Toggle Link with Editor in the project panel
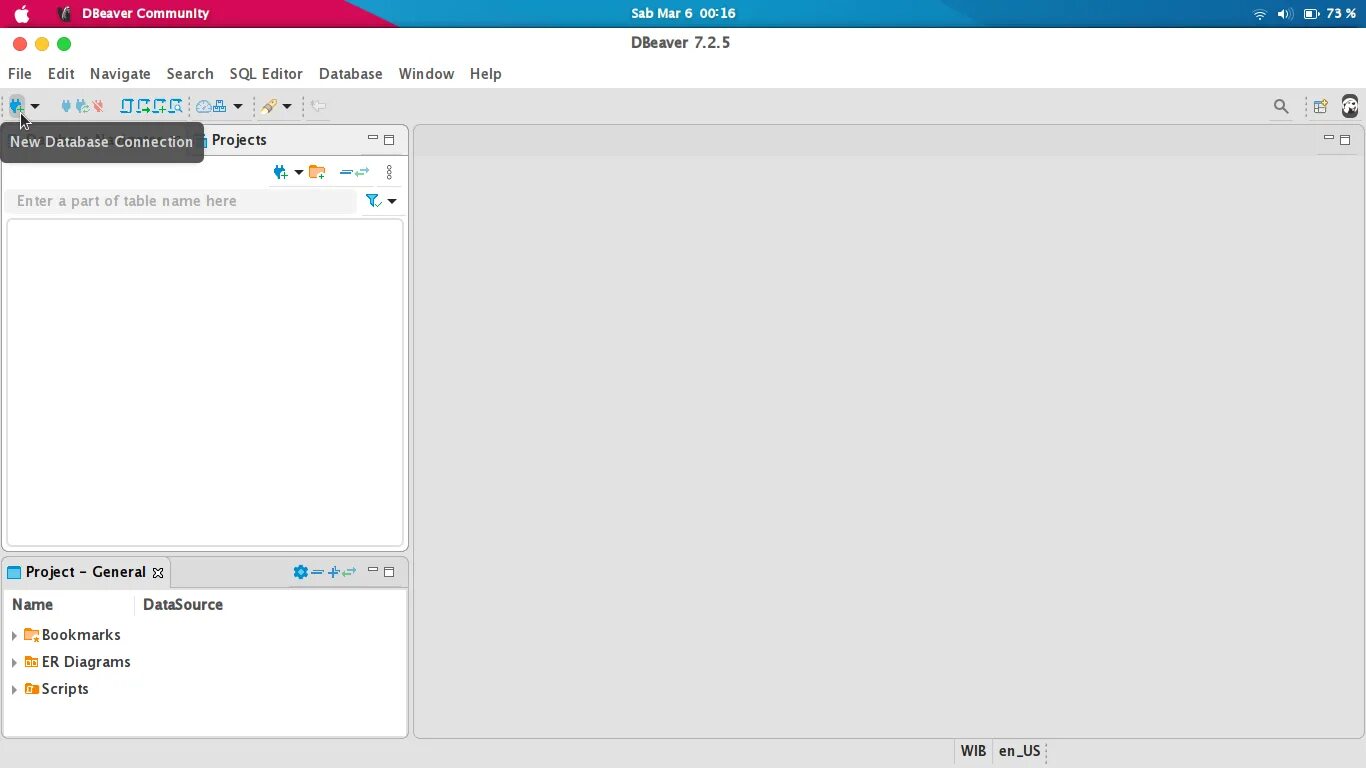Image resolution: width=1366 pixels, height=768 pixels. (x=349, y=572)
